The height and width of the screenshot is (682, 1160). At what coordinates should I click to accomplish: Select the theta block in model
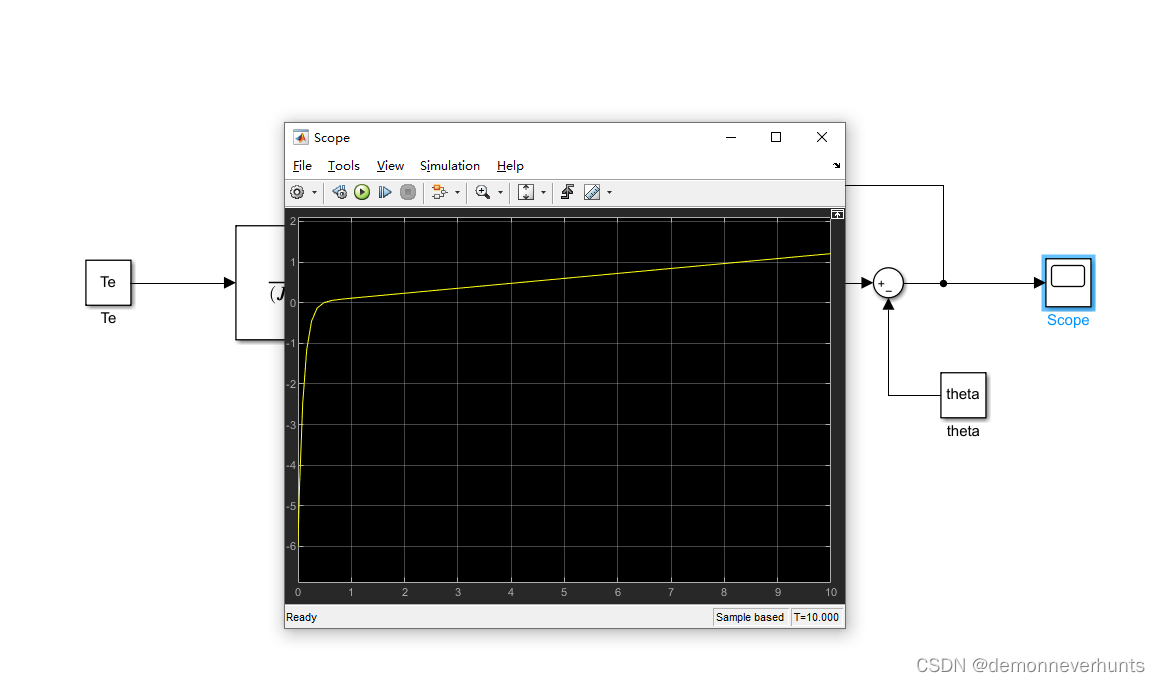963,395
